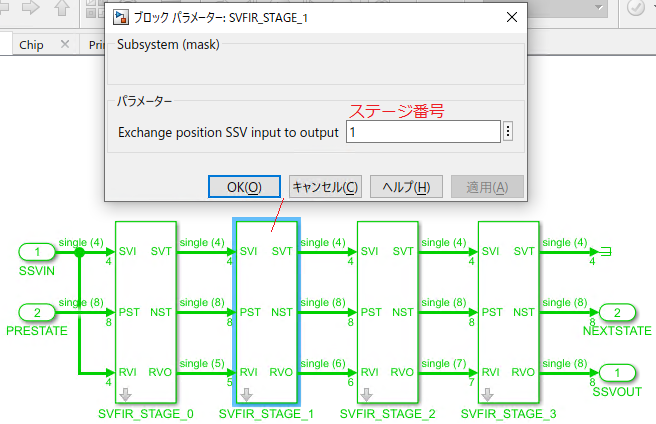Click the Simulink block icon in dialog title
The height and width of the screenshot is (424, 656).
point(121,18)
